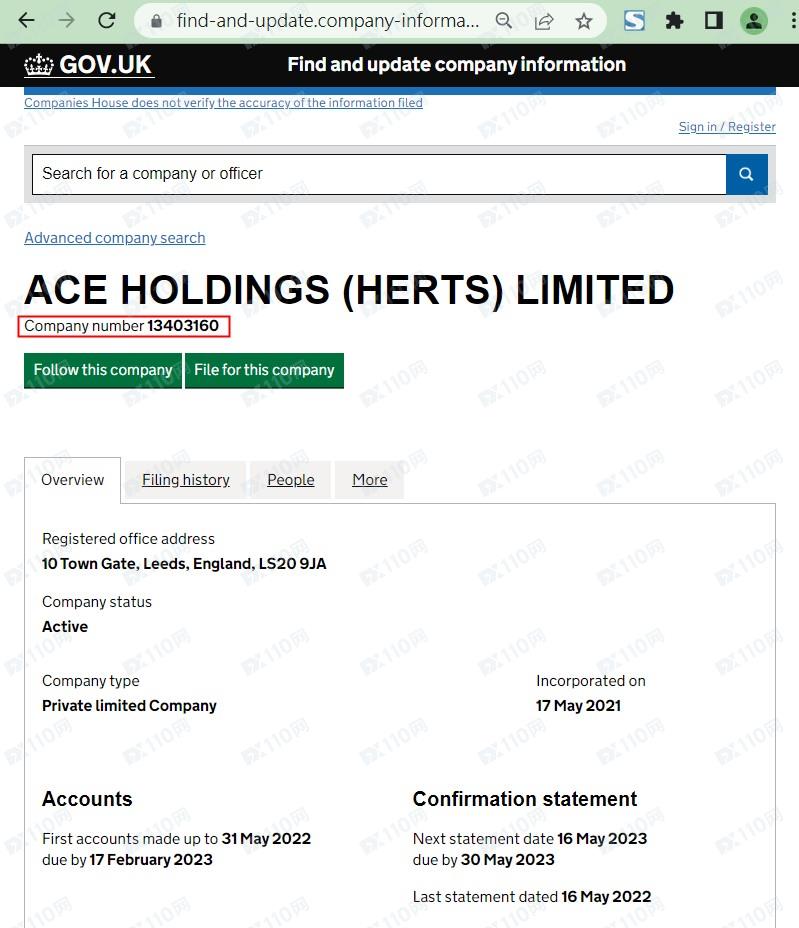Click the share page icon

pyautogui.click(x=545, y=21)
